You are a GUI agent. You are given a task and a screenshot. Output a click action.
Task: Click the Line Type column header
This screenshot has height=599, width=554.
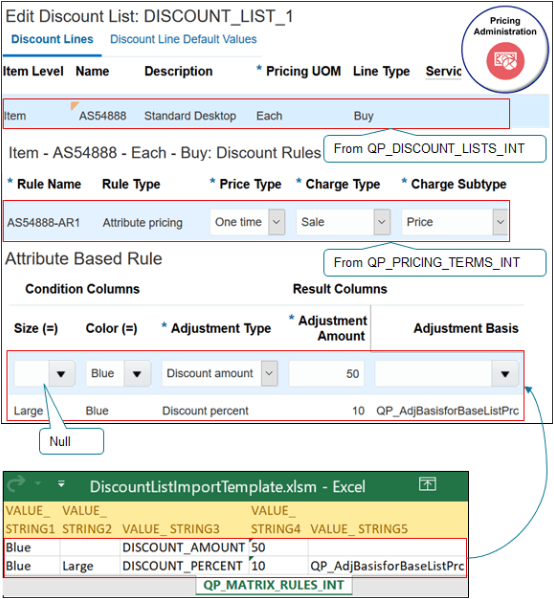[381, 71]
